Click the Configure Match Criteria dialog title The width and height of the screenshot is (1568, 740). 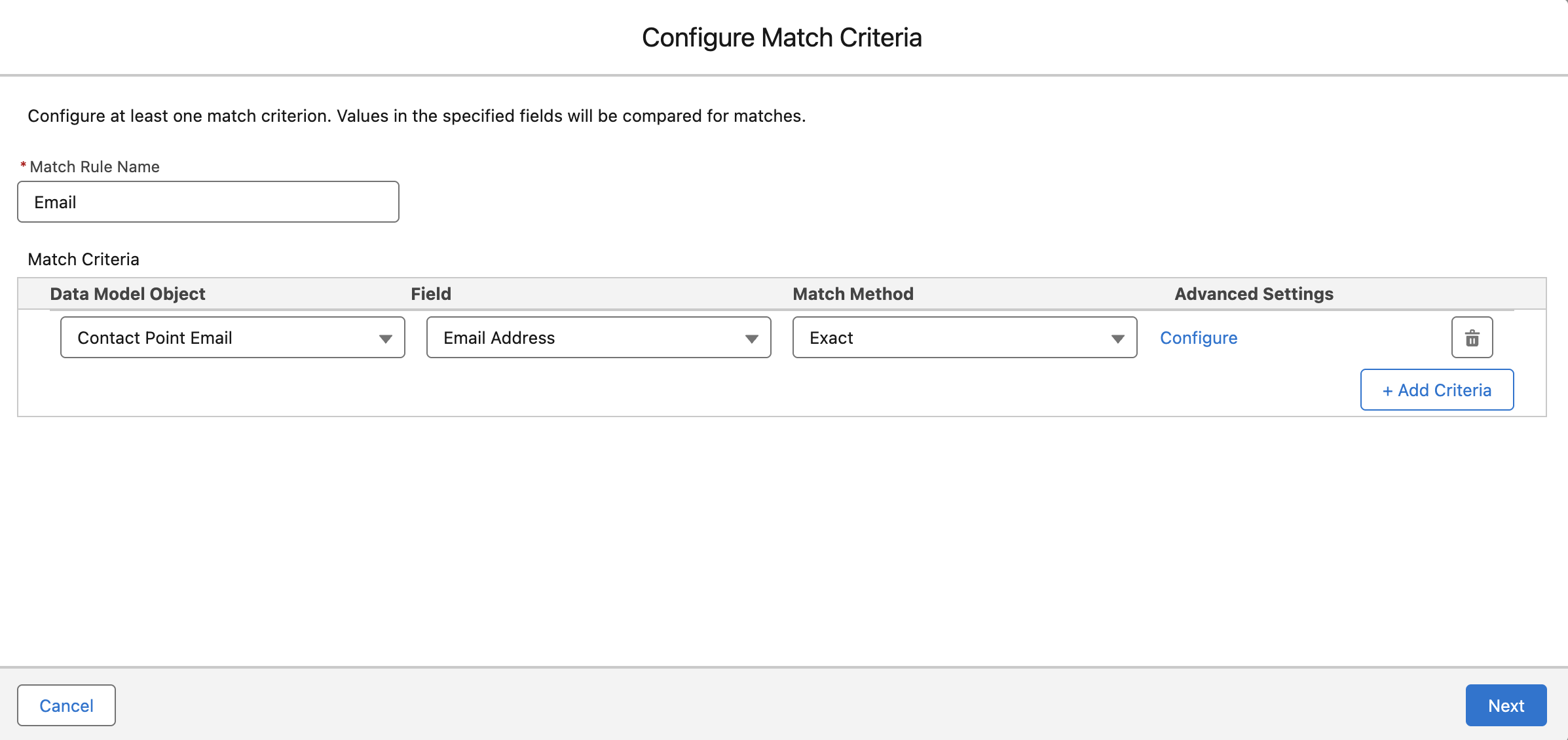click(x=782, y=38)
